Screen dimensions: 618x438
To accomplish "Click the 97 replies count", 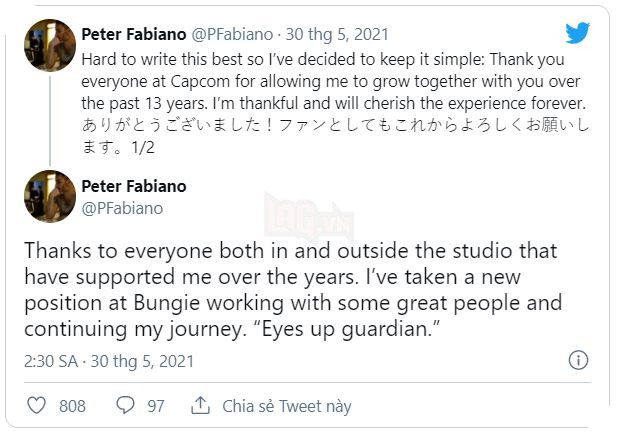I will point(155,406).
